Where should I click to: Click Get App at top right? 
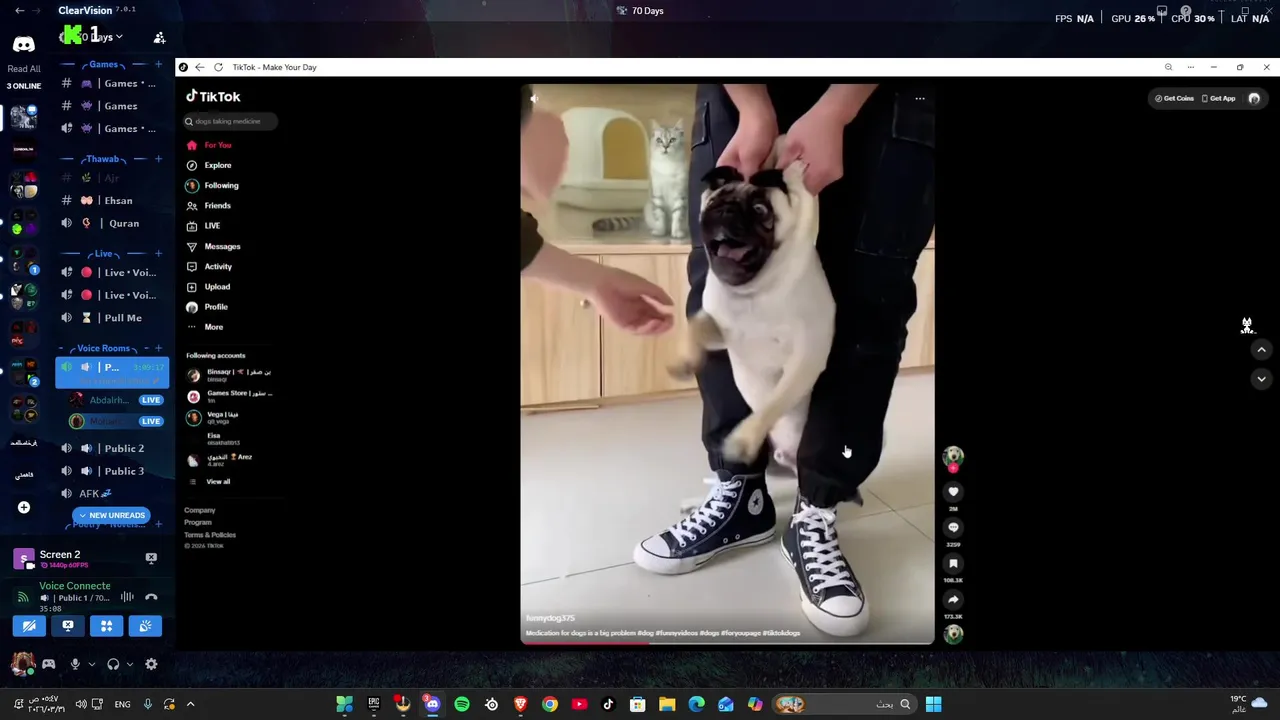tap(1218, 98)
